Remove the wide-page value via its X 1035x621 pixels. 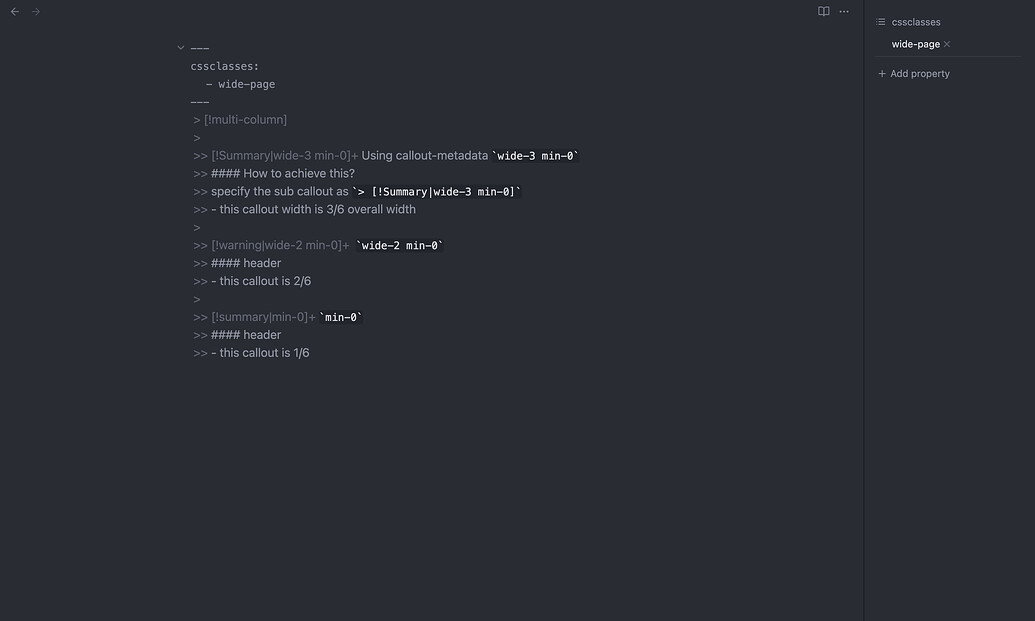coord(946,44)
